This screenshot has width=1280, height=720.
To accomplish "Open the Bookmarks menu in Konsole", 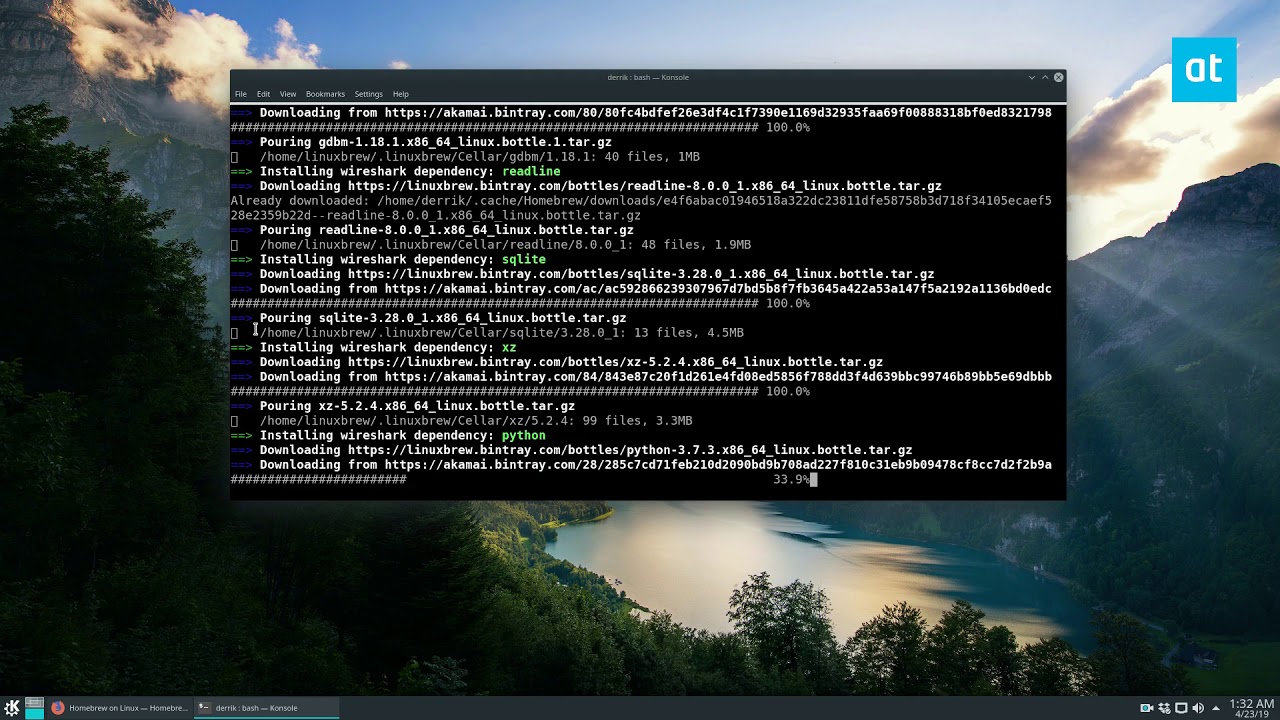I will point(325,94).
